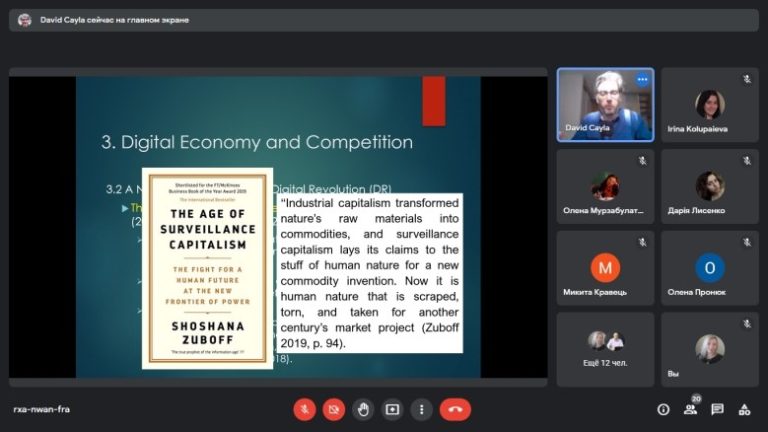This screenshot has height=432, width=768.
Task: Select Олена Мурзабулат participant tile
Action: pyautogui.click(x=605, y=187)
